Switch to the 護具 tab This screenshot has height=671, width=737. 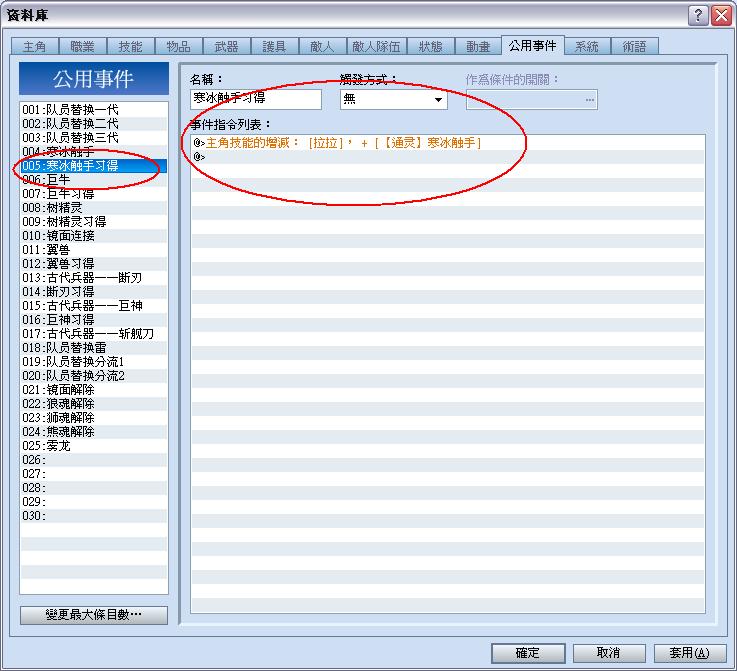(274, 47)
